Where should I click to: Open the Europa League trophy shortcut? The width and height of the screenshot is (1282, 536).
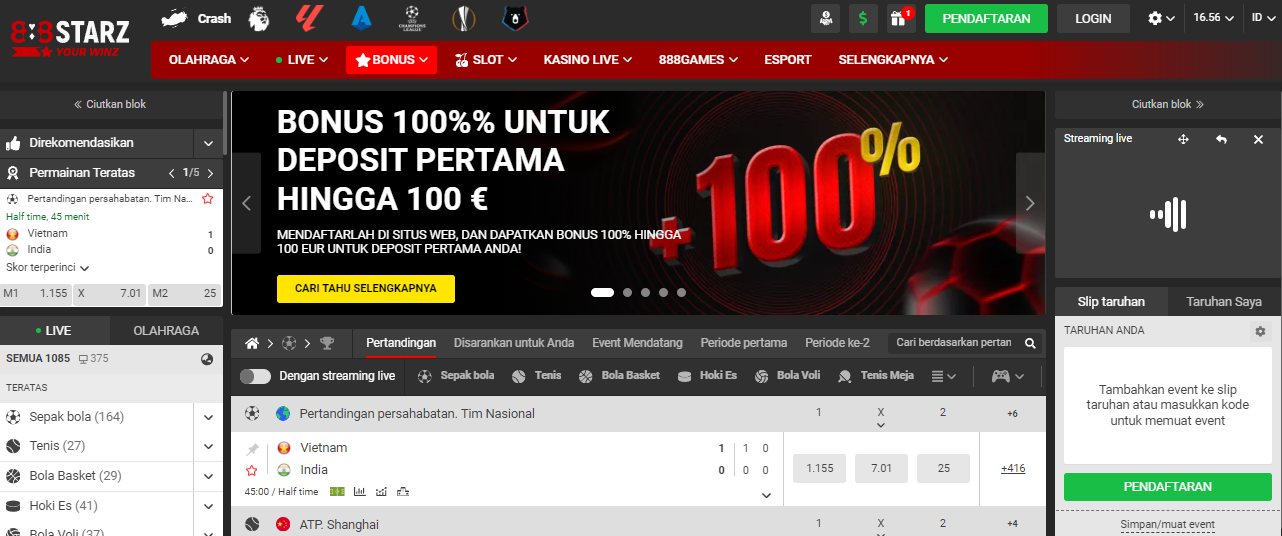pos(463,17)
